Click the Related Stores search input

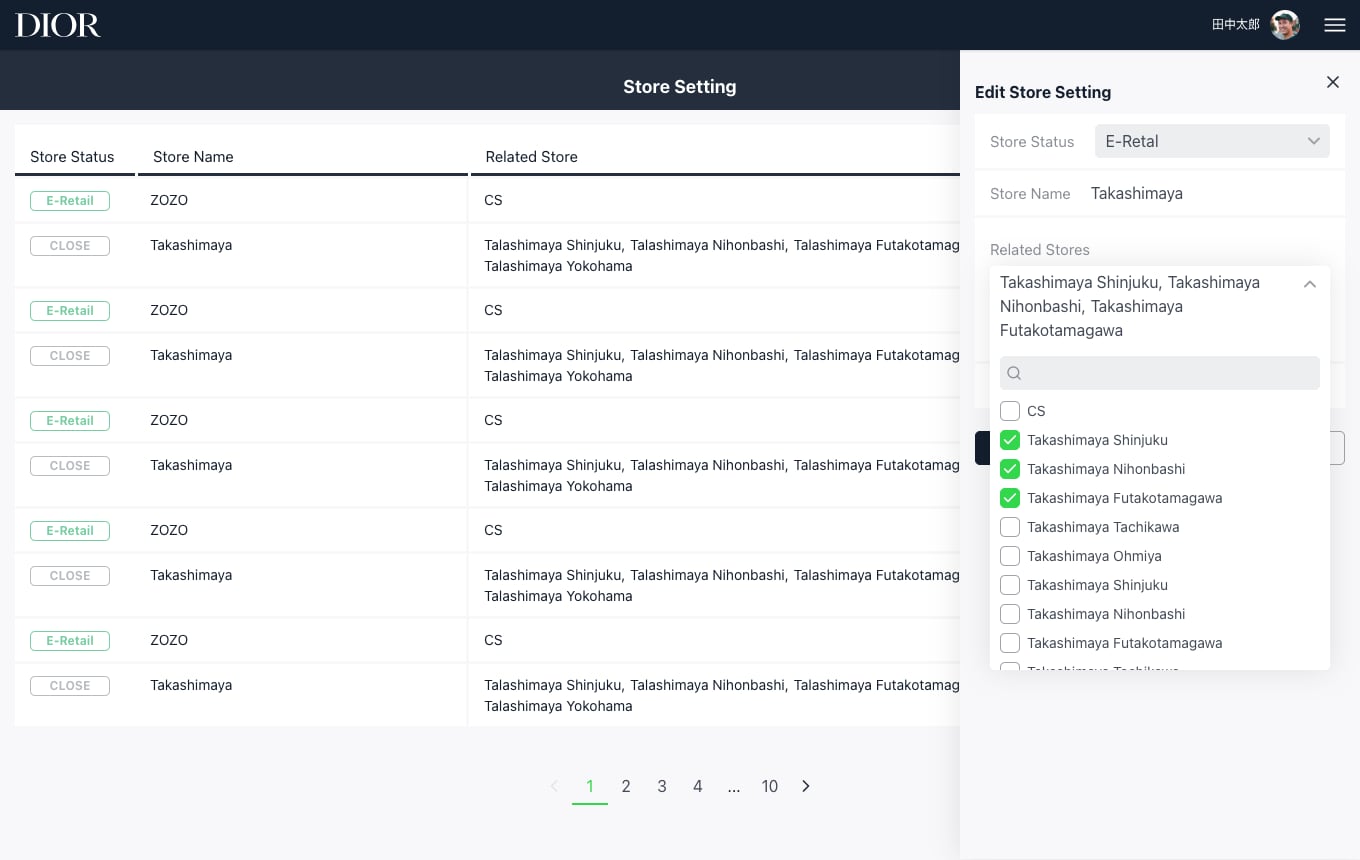1168,373
